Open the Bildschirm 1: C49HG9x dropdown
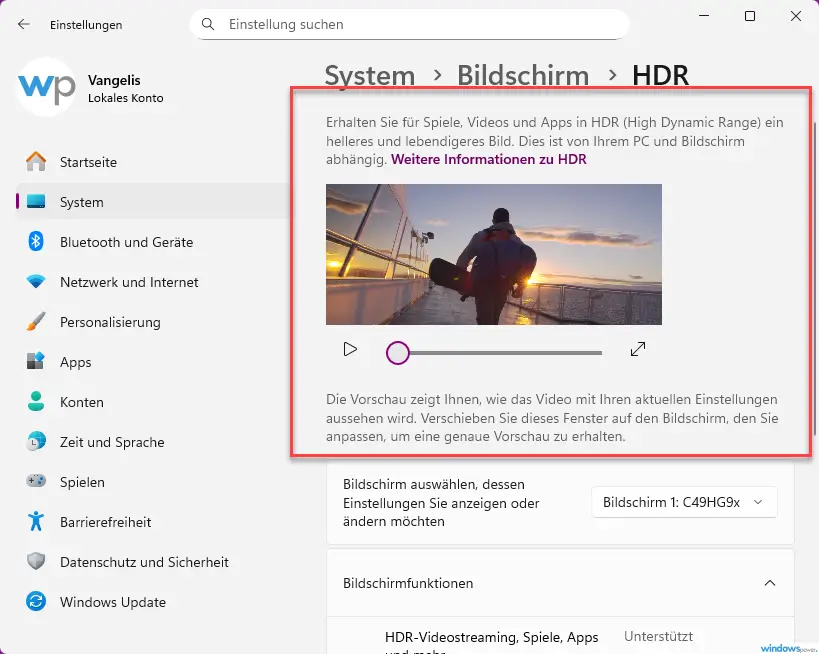The height and width of the screenshot is (654, 819). tap(684, 502)
